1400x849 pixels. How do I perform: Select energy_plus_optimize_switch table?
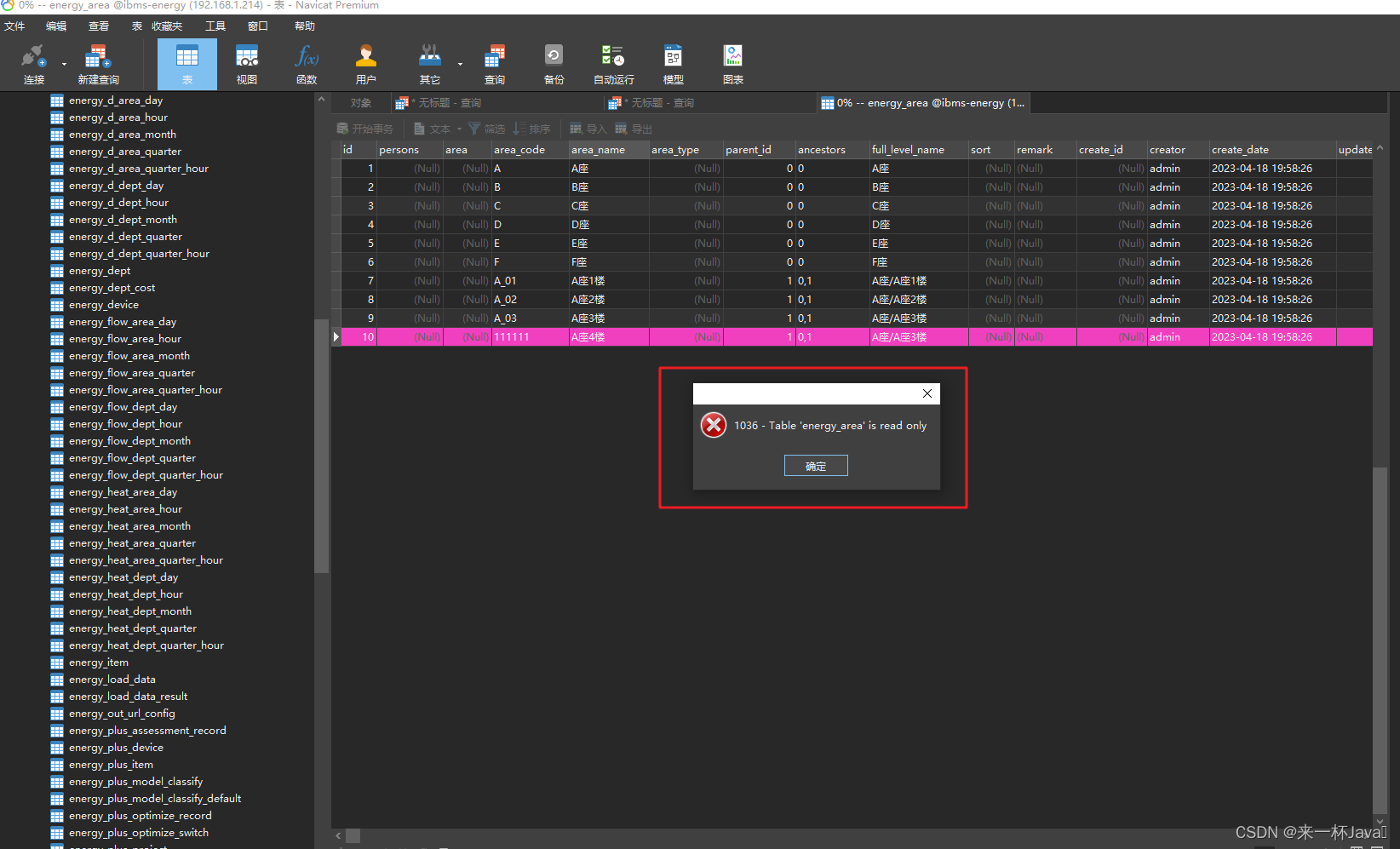coord(139,833)
